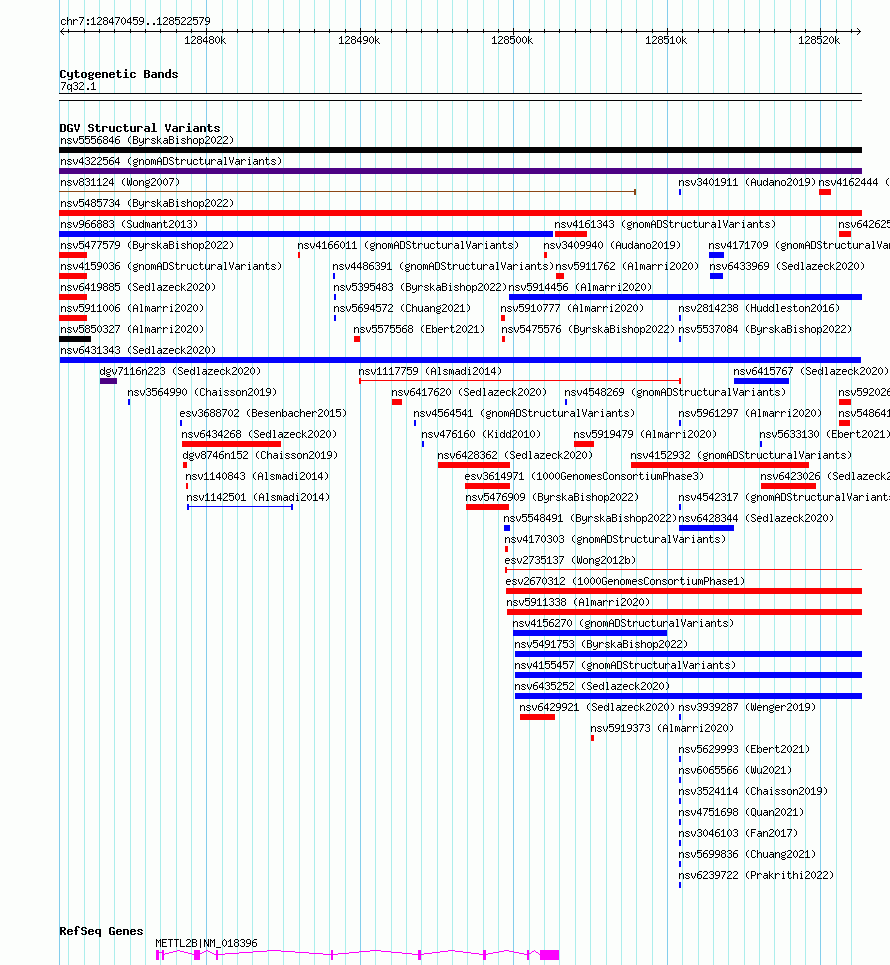Click the blue nsv6415767 variant bar
This screenshot has width=890, height=965.
761,381
